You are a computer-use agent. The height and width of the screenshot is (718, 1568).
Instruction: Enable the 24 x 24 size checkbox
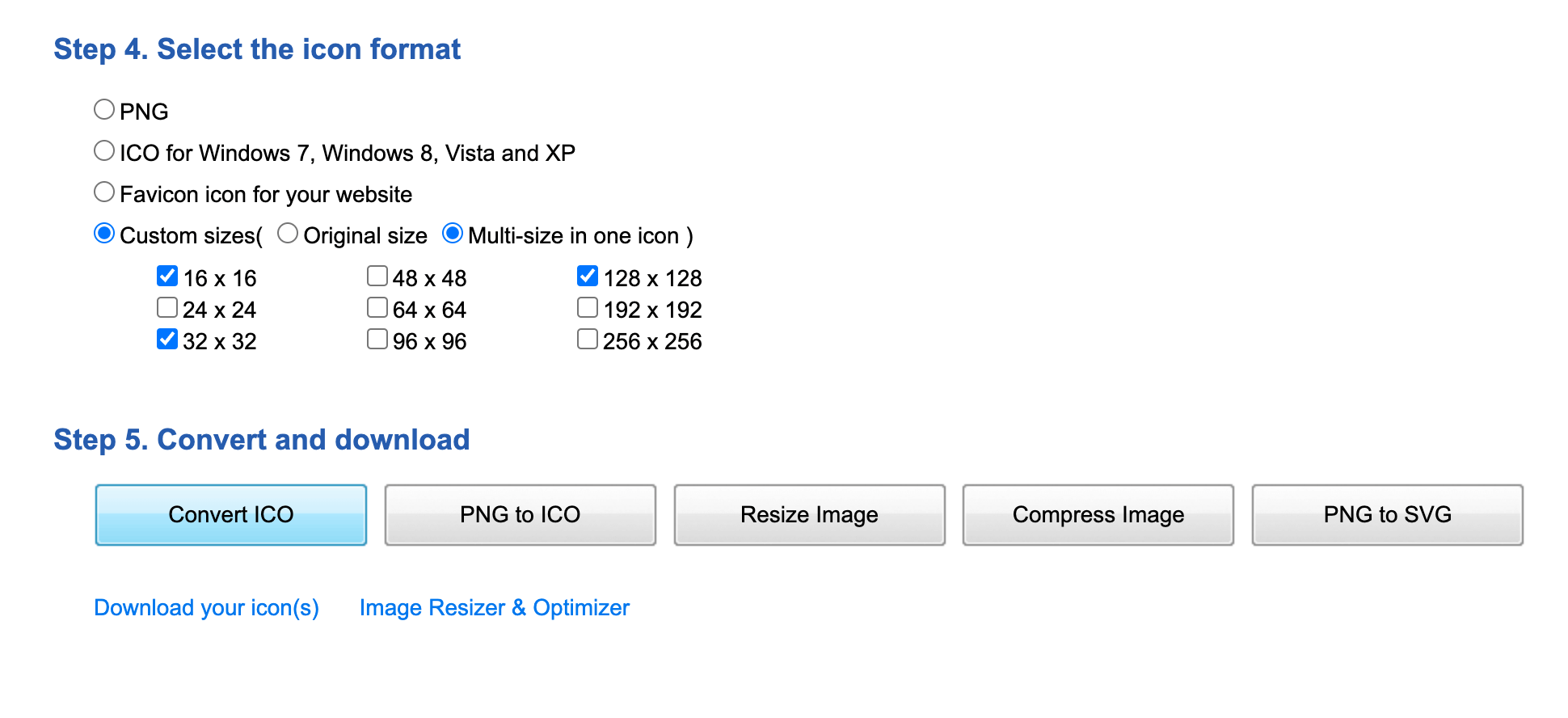click(167, 308)
